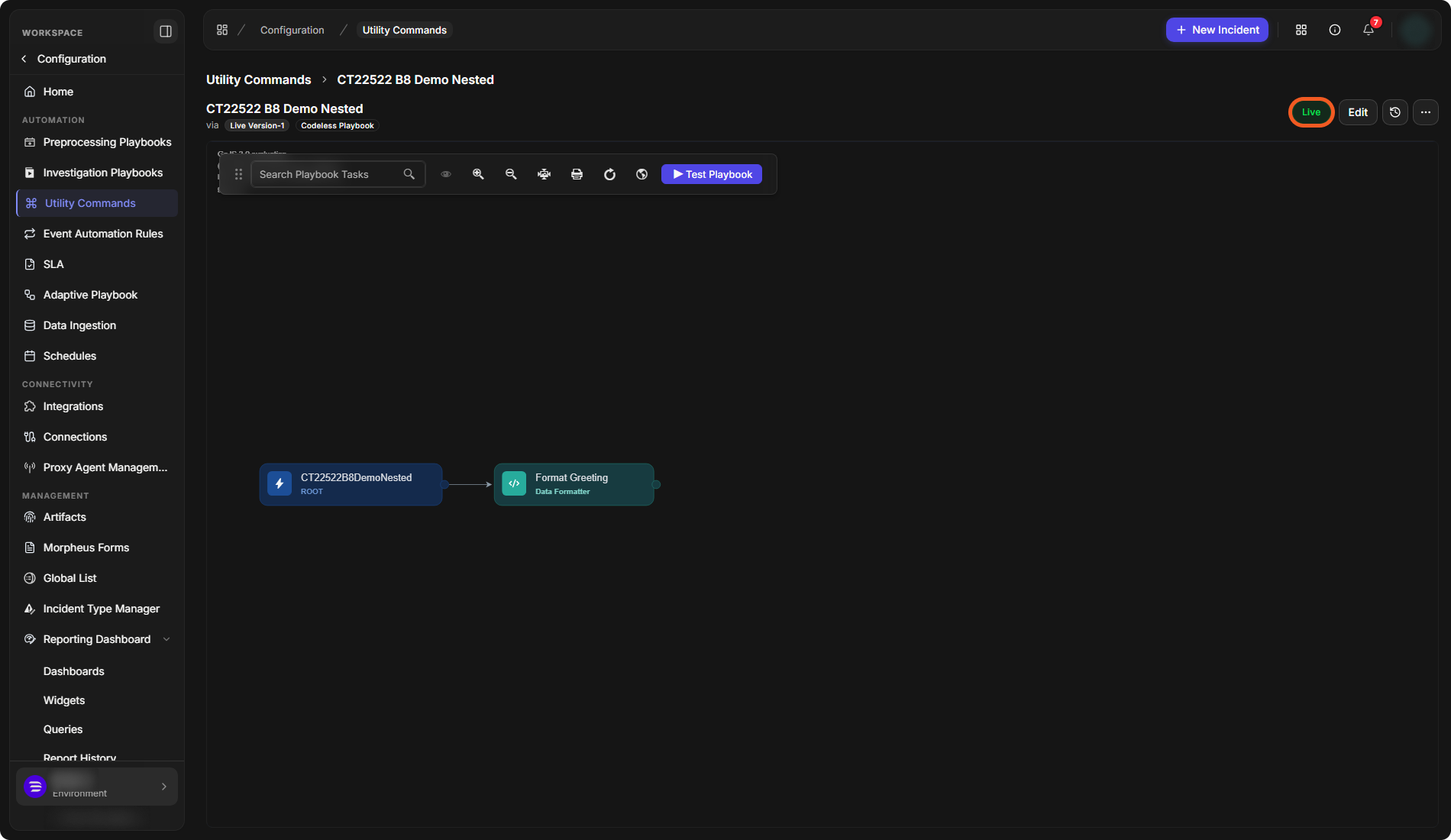Toggle the eye visibility icon in toolbar
1451x840 pixels.
(446, 174)
